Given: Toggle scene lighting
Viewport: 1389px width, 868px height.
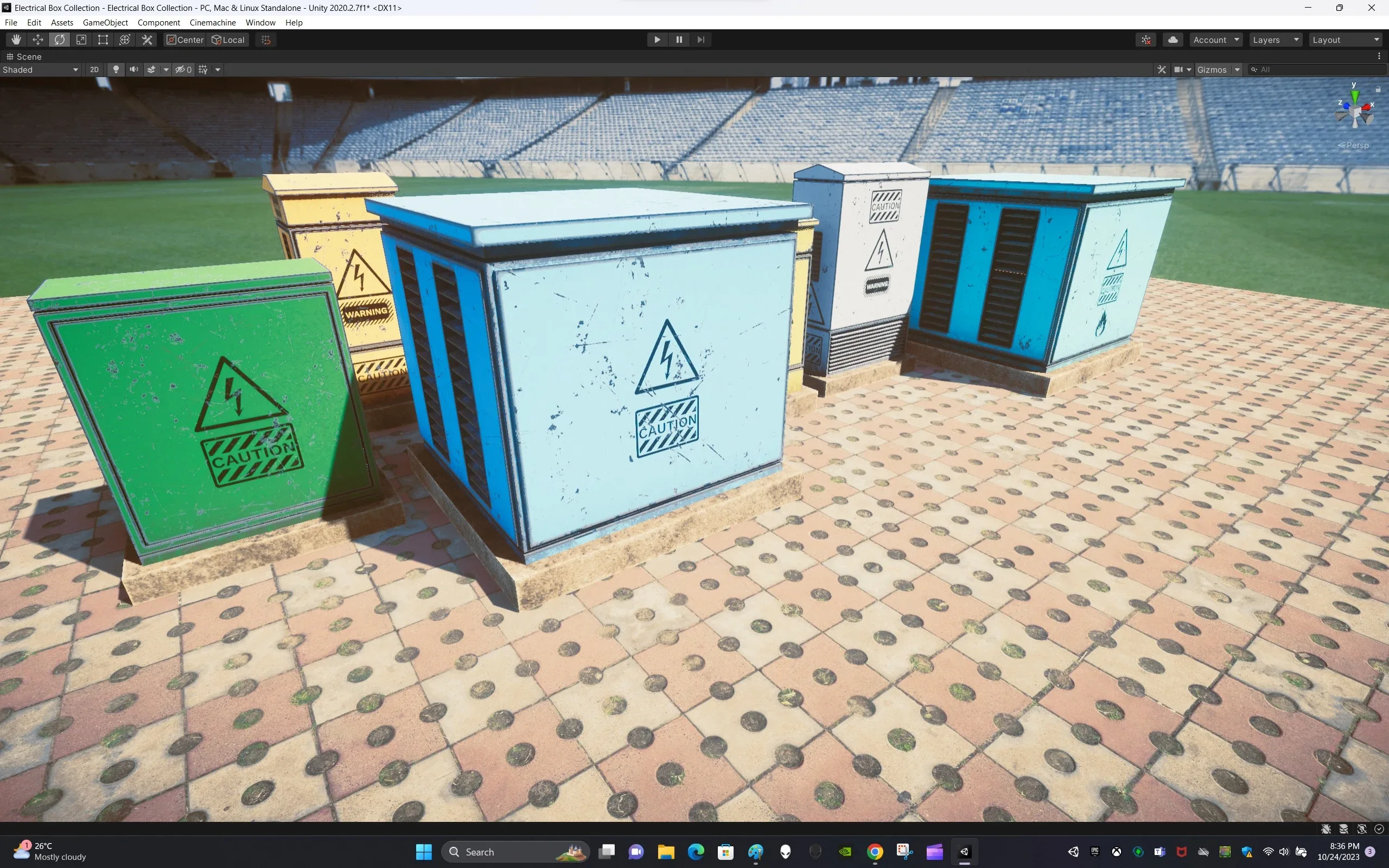Looking at the screenshot, I should tap(116, 69).
